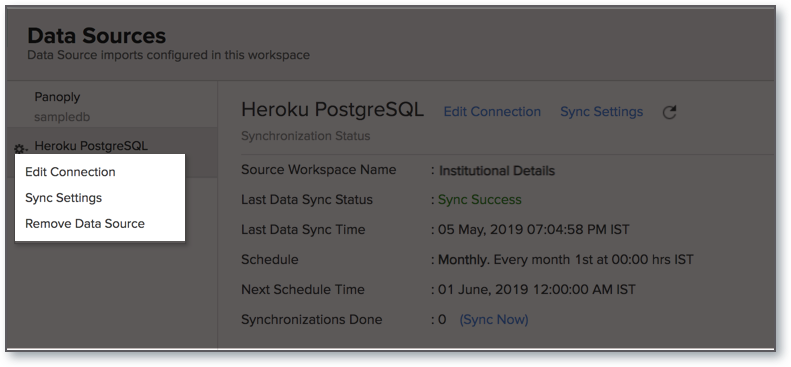Viewport: 791px width, 367px height.
Task: Click the Last Data Sync Time value
Action: click(534, 230)
